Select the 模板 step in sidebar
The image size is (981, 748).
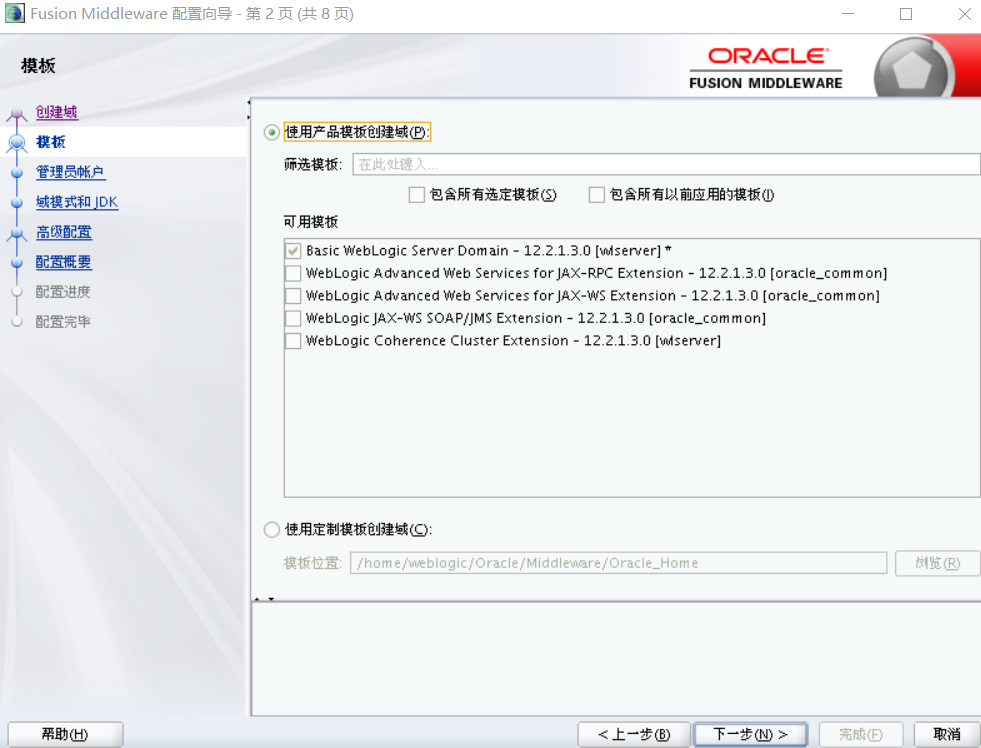(x=51, y=142)
